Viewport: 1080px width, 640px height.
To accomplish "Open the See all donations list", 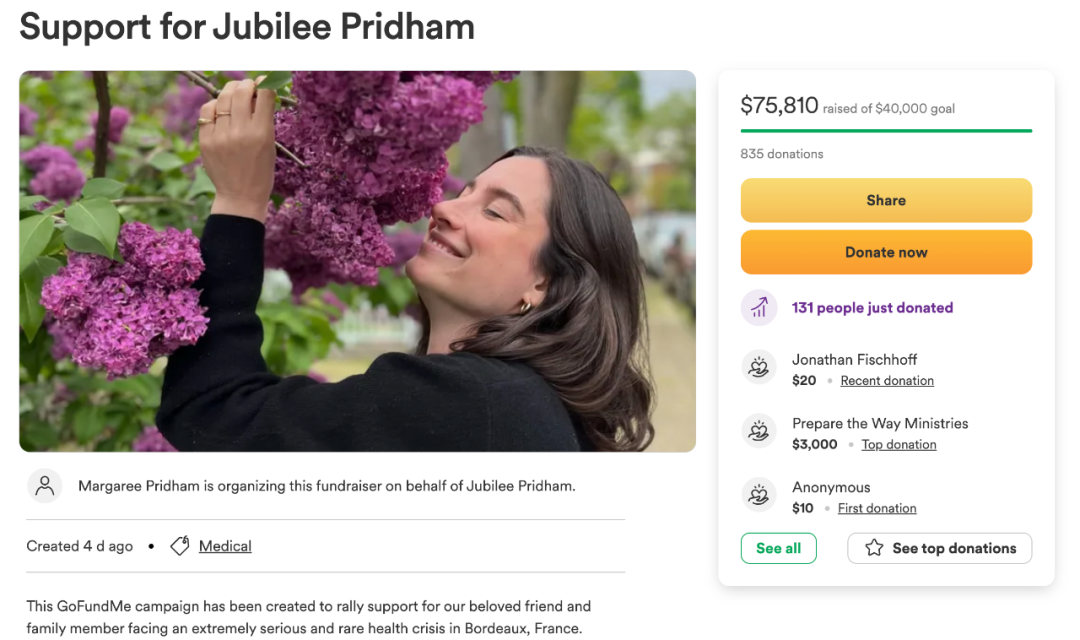I will pos(778,548).
